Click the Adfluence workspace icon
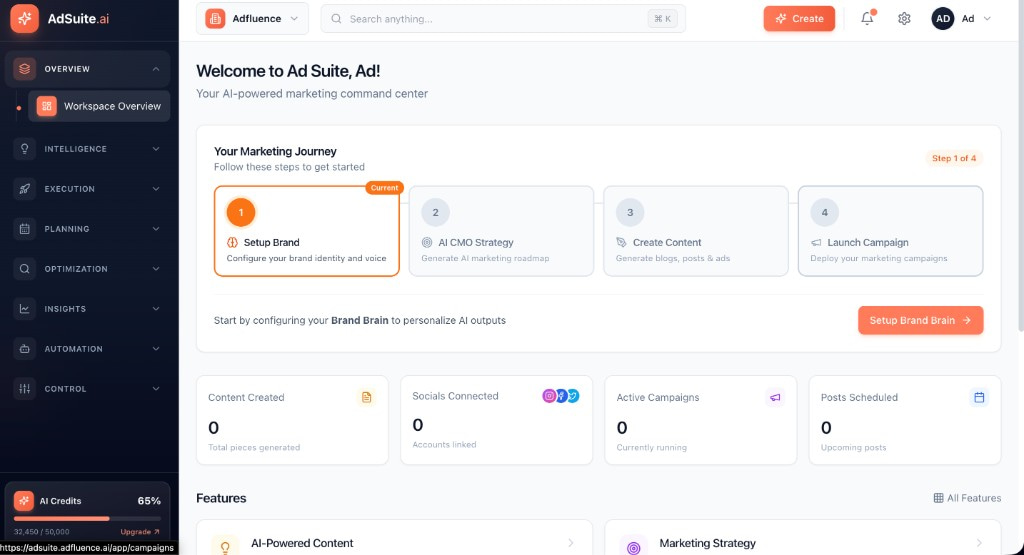1024x555 pixels. coord(215,18)
